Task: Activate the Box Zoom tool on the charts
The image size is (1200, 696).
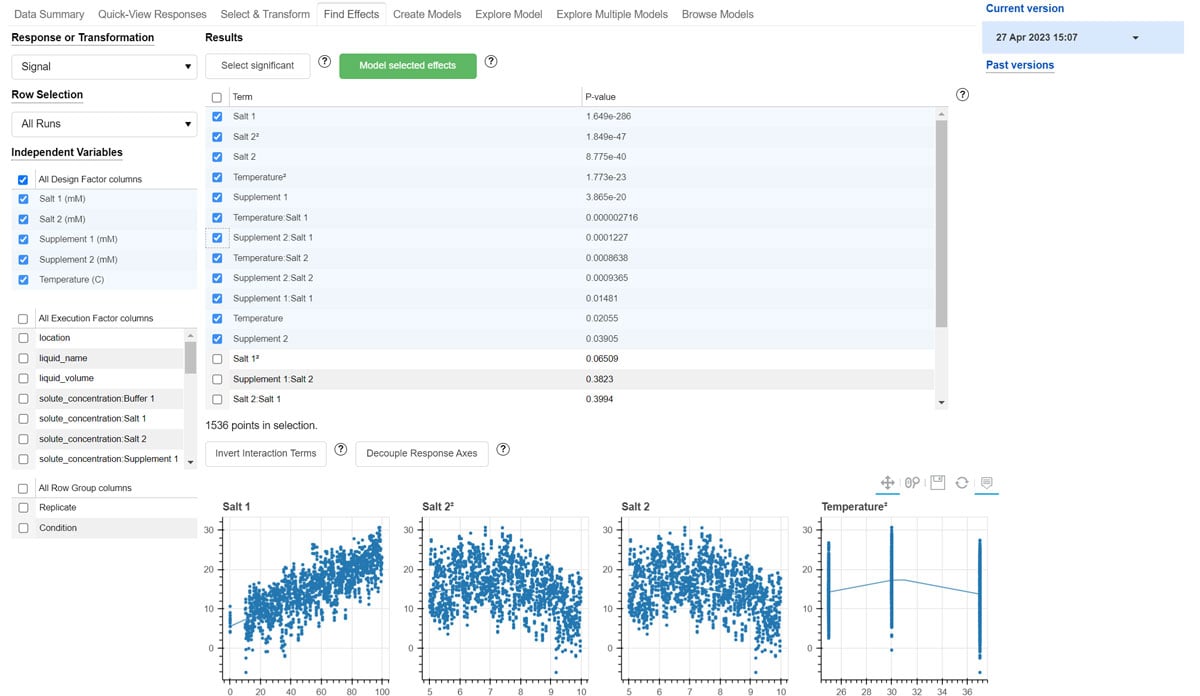Action: coord(912,482)
